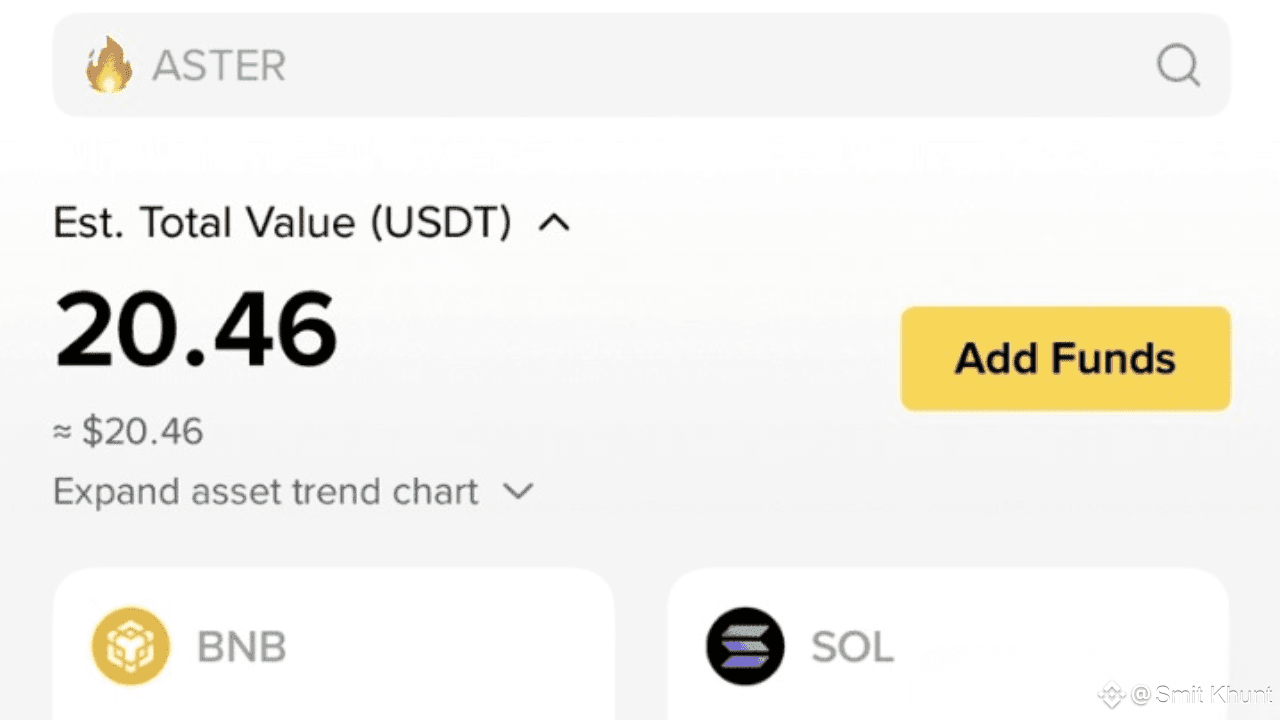The height and width of the screenshot is (720, 1280).
Task: Click the fire trending icon in search bar
Action: [108, 66]
